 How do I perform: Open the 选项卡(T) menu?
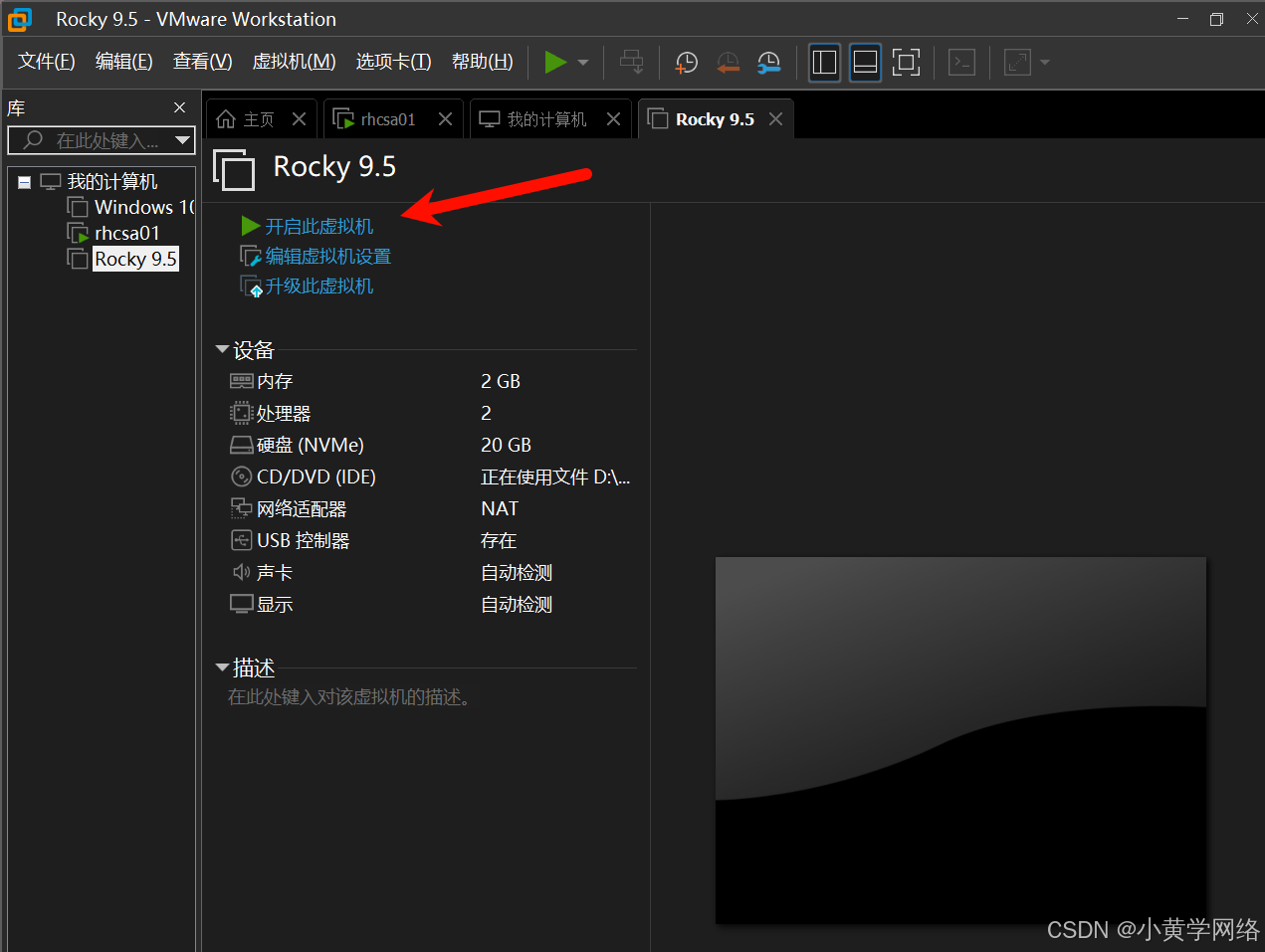point(394,62)
